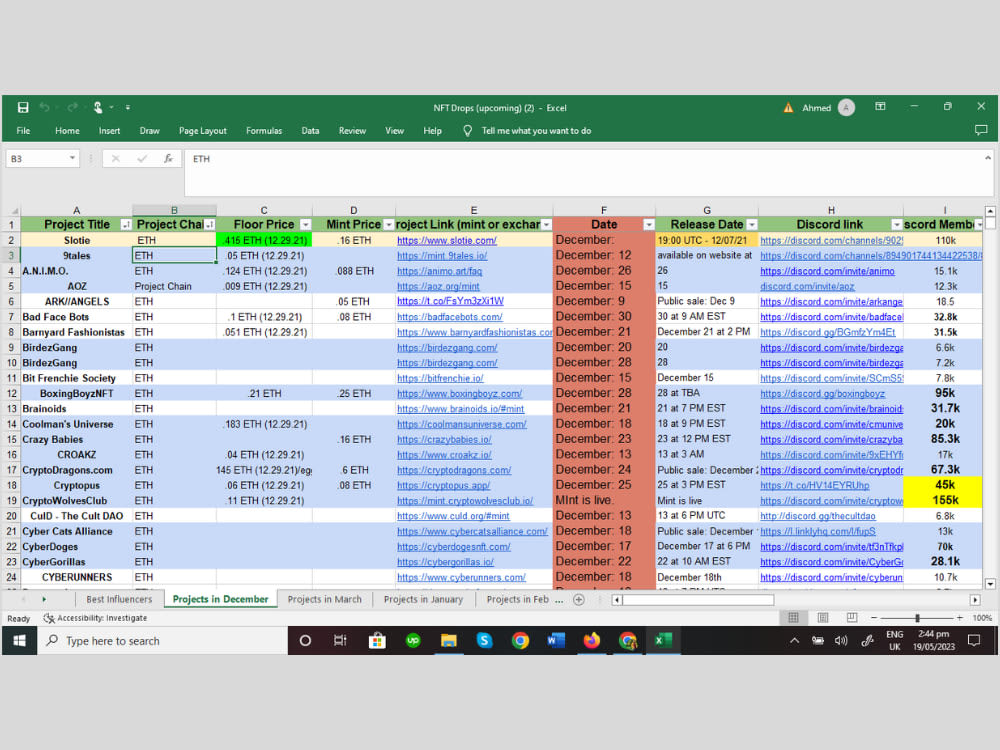Open the badfacebots.com link
Screen dimensions: 1000x750
click(x=450, y=317)
